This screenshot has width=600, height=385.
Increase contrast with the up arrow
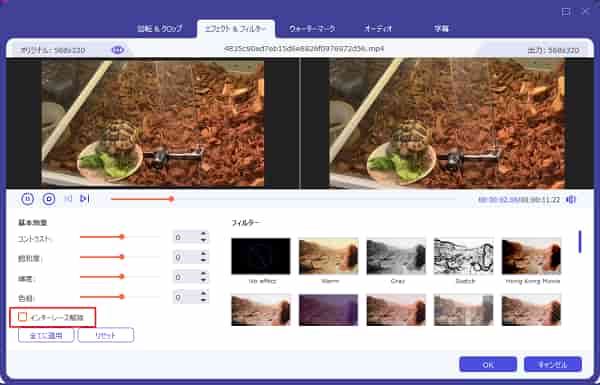(204, 233)
